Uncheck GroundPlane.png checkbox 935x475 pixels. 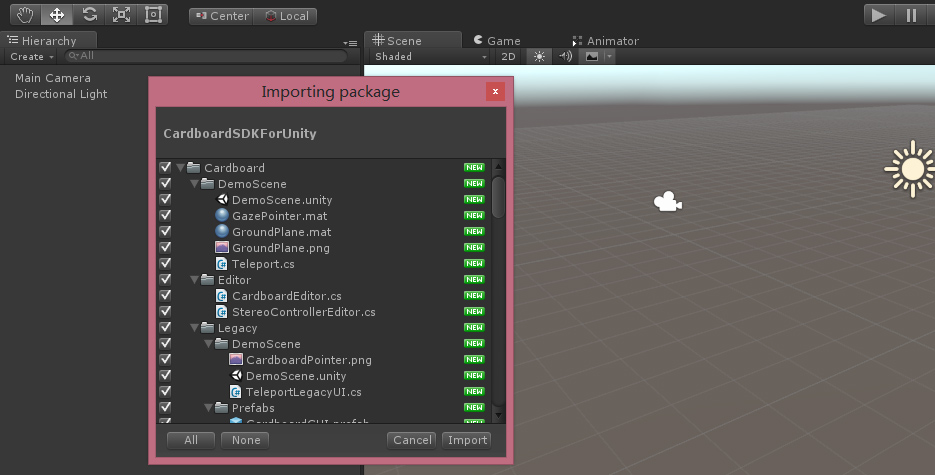click(165, 247)
